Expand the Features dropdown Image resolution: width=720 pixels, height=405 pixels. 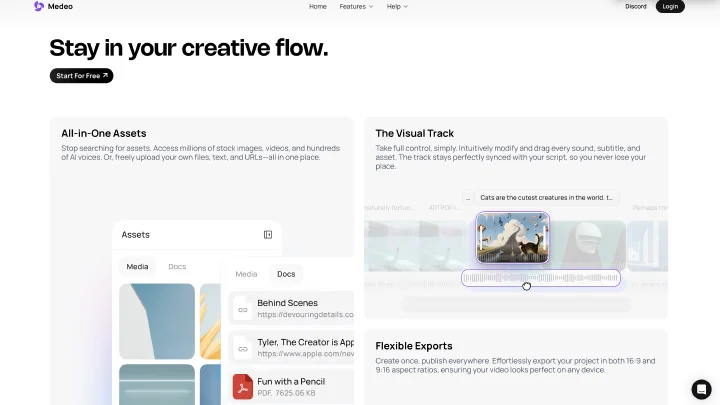(356, 6)
